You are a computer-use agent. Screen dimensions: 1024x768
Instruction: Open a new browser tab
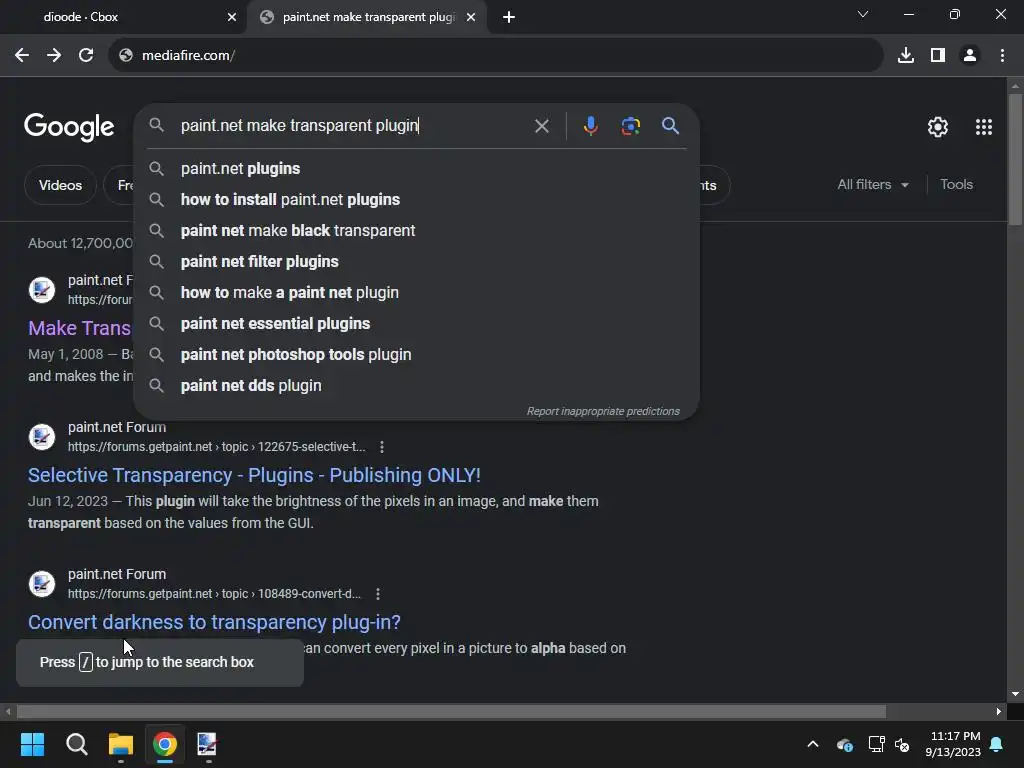click(509, 17)
